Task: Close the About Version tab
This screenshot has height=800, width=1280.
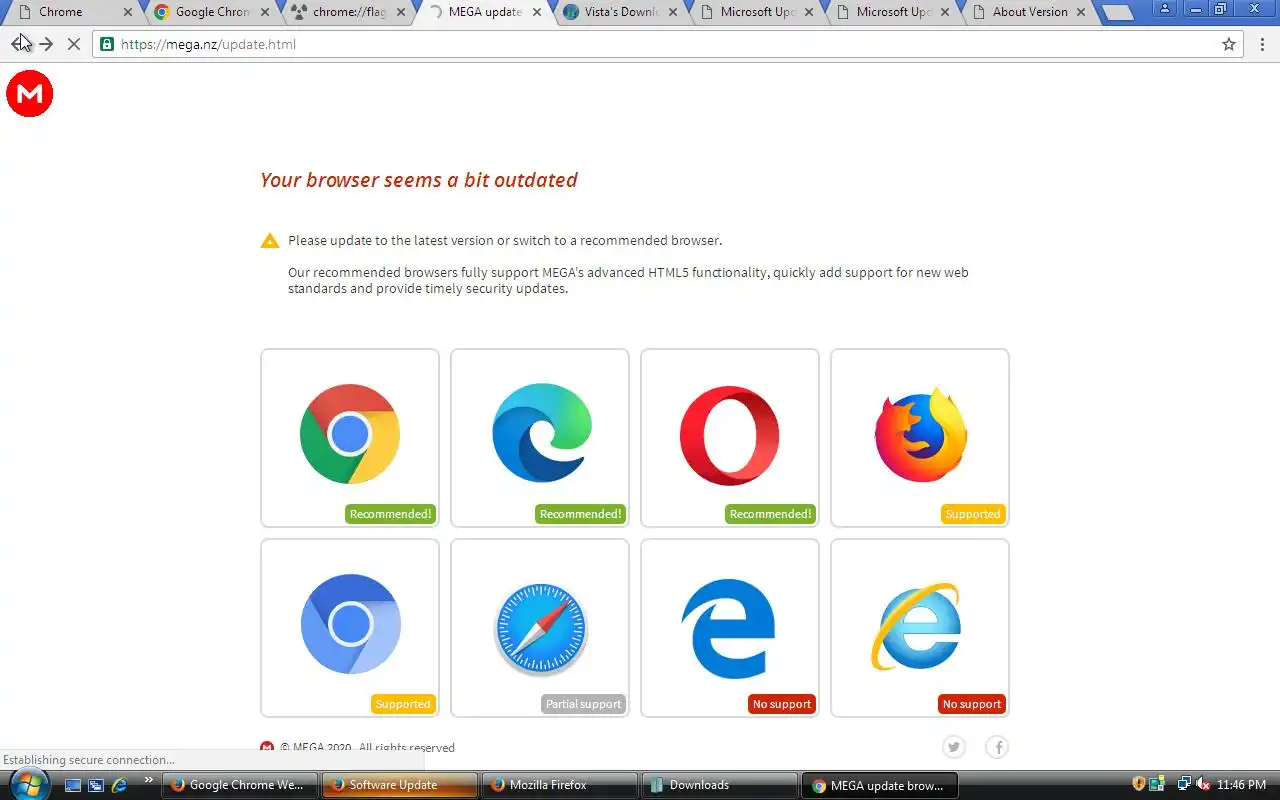Action: pos(1080,12)
